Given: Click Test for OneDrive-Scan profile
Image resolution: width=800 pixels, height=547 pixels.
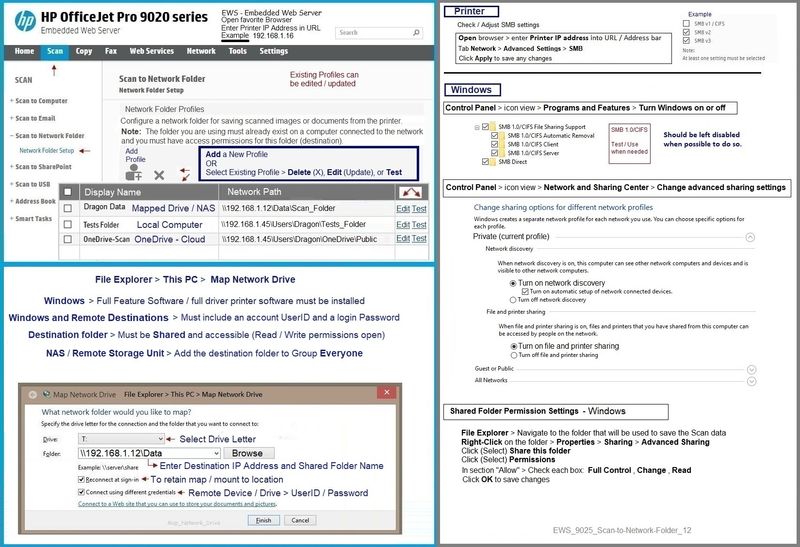Looking at the screenshot, I should (x=419, y=239).
